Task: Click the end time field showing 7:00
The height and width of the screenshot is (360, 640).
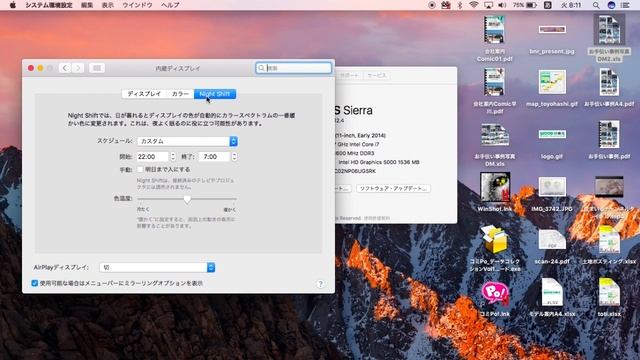Action: click(214, 157)
